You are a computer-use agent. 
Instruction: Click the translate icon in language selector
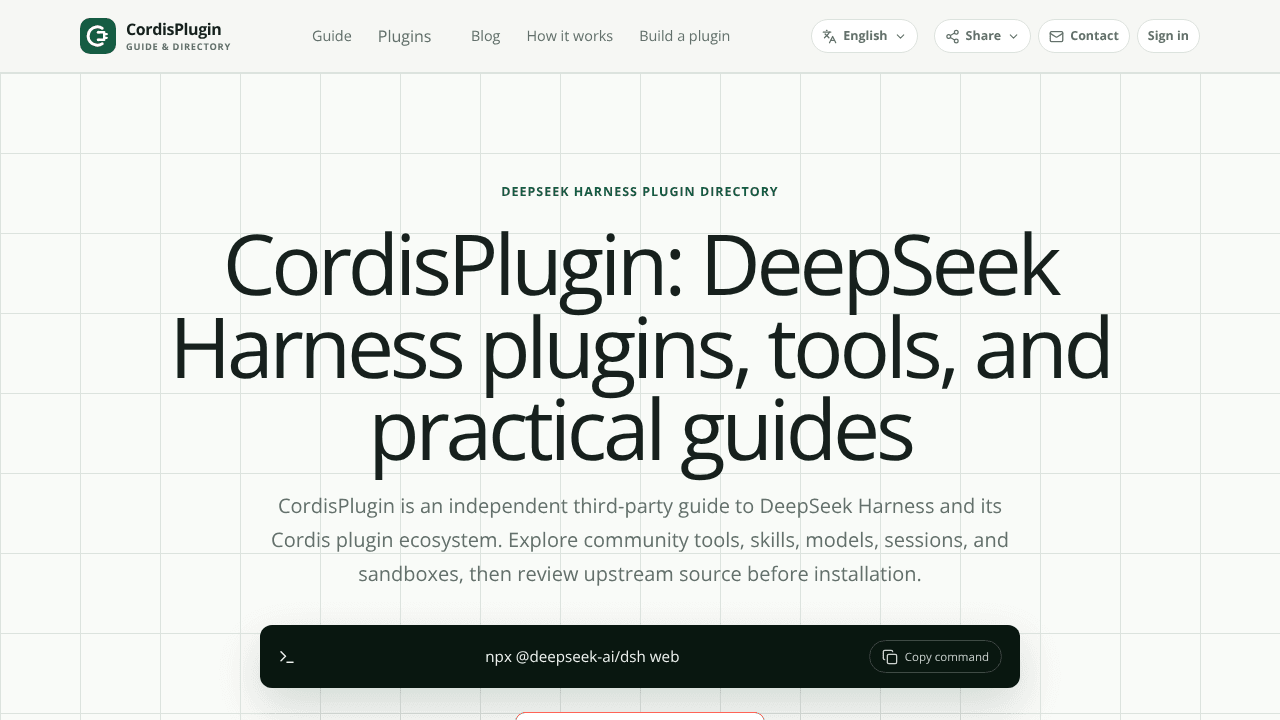point(829,36)
